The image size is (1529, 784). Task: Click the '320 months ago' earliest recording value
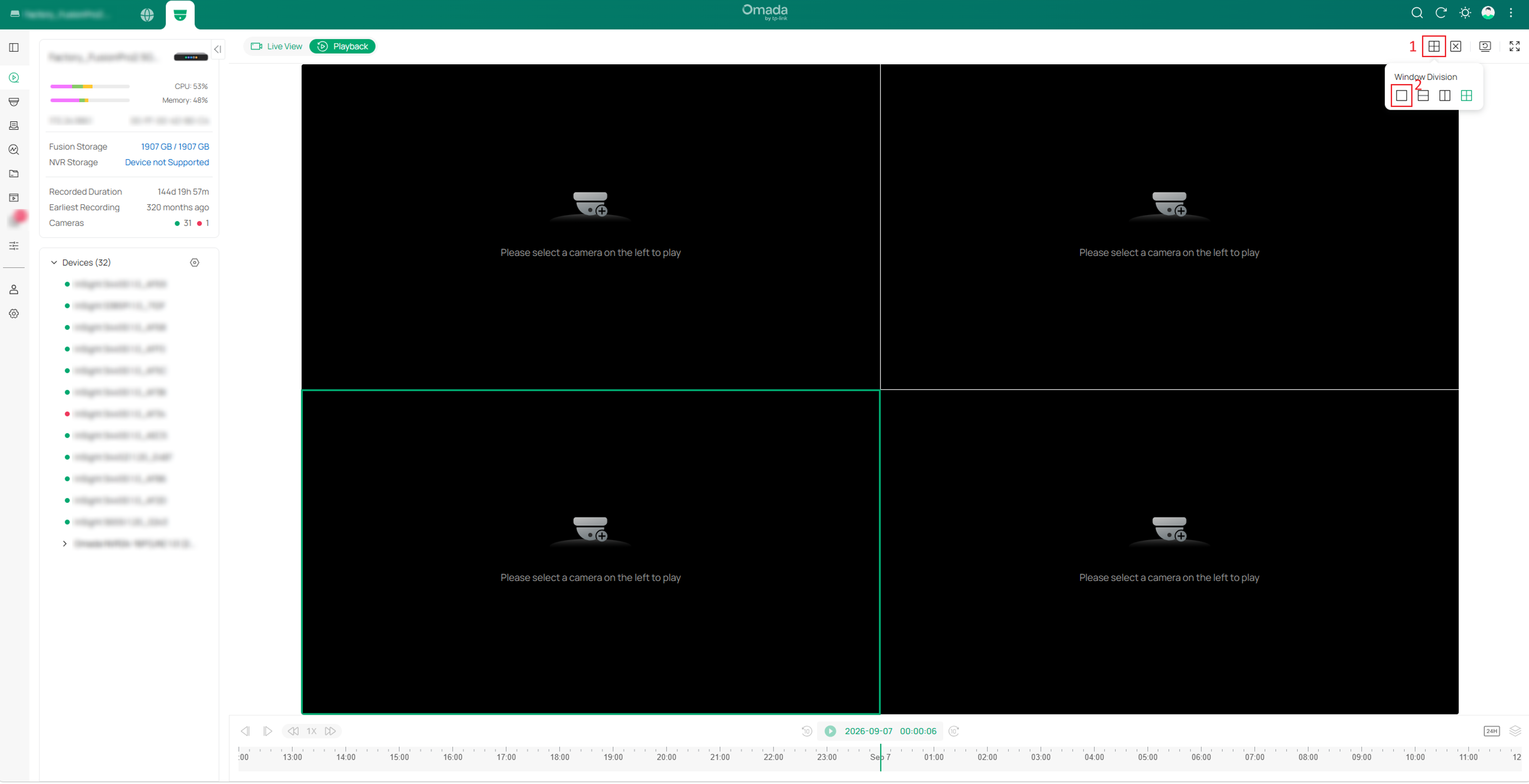[x=178, y=207]
